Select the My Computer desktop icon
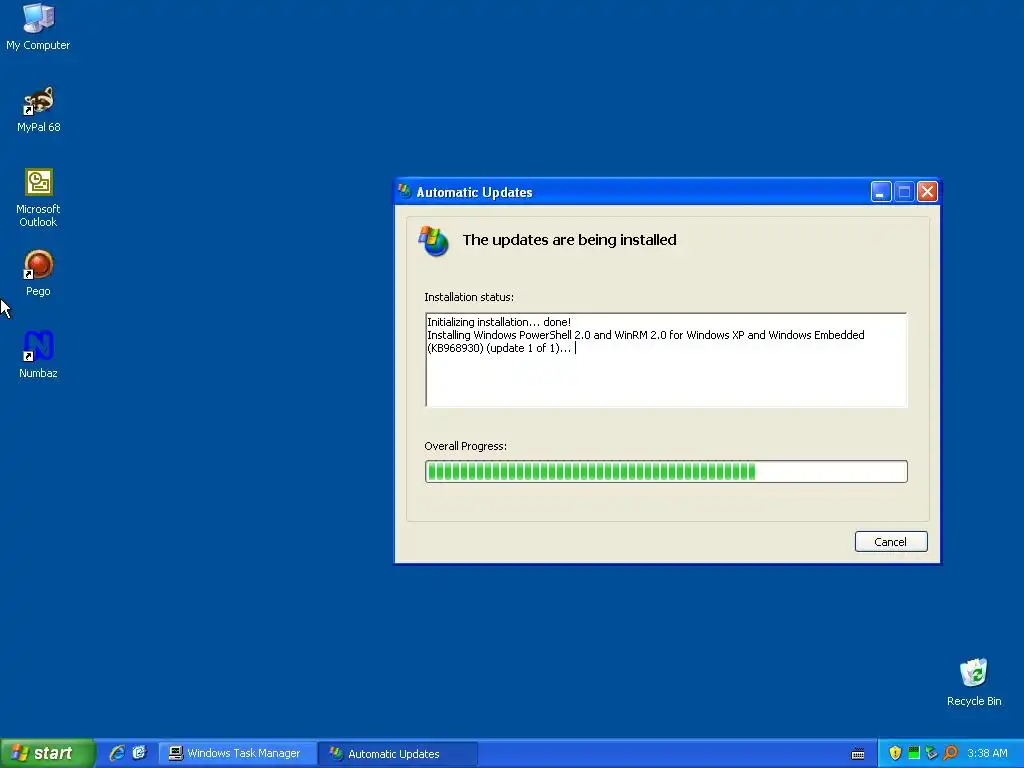Screen dimensions: 1024x768 (38, 26)
